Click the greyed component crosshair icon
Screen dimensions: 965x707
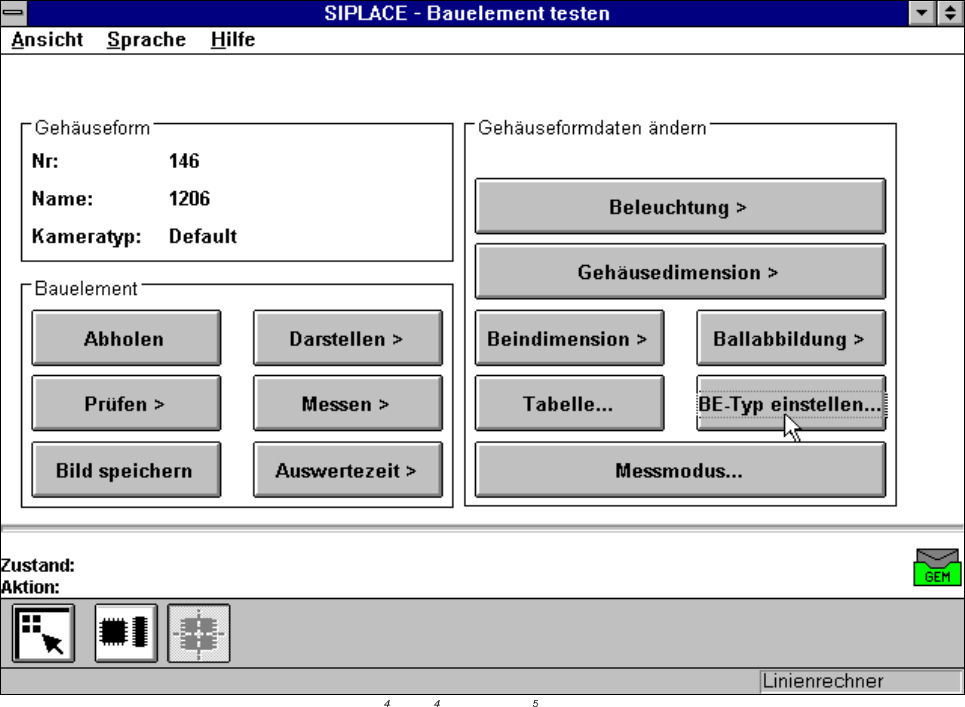(x=199, y=633)
